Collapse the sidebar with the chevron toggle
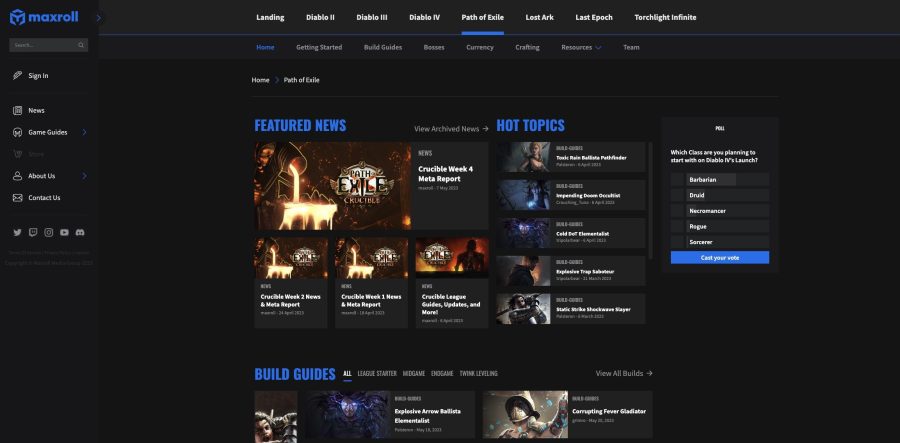The height and width of the screenshot is (443, 900). pyautogui.click(x=99, y=18)
